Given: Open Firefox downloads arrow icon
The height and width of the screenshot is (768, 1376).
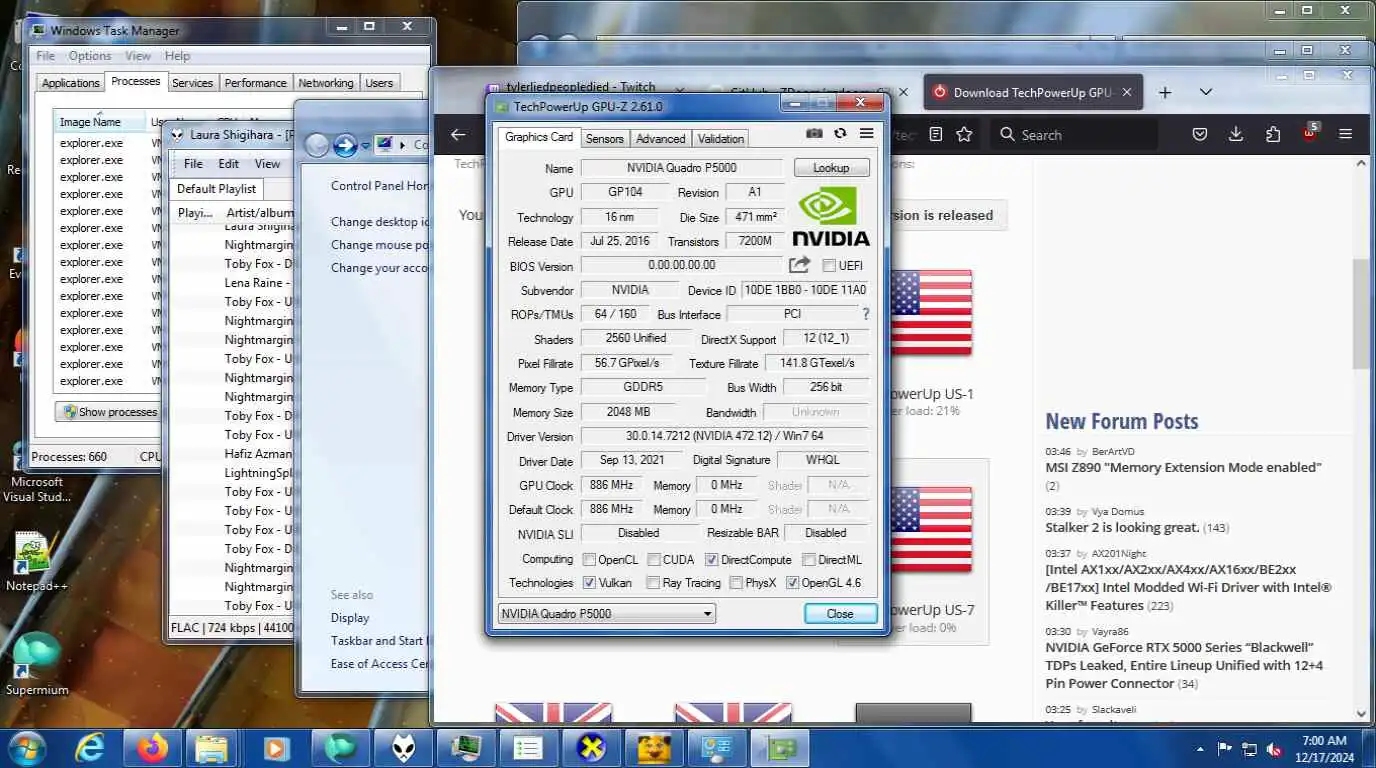Looking at the screenshot, I should pyautogui.click(x=1236, y=135).
